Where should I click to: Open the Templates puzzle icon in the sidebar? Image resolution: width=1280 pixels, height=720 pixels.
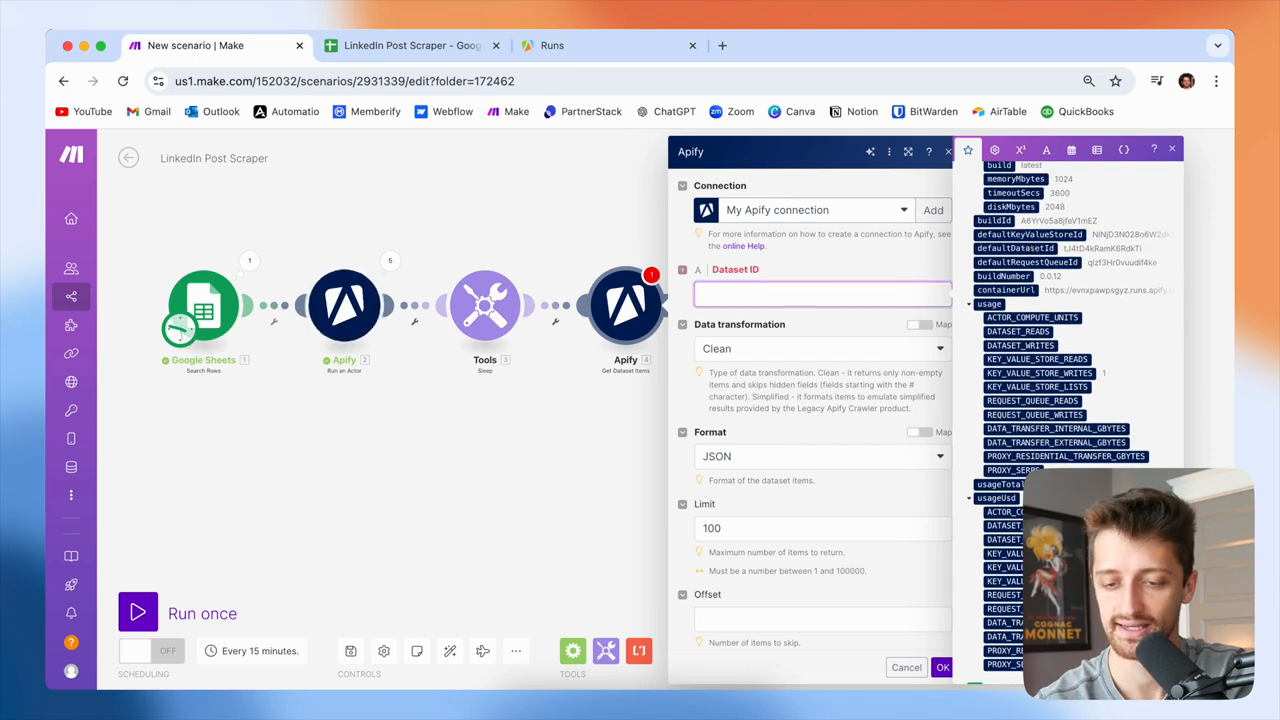coord(71,325)
